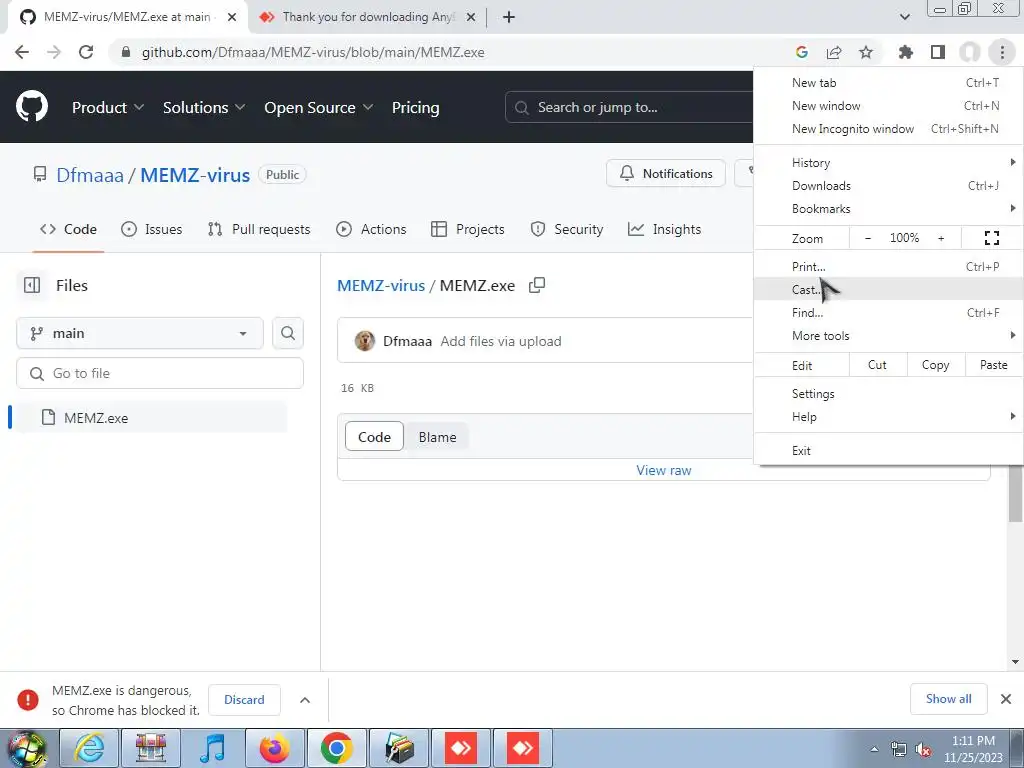Click the Chrome three-dot menu icon
Screen dimensions: 1024x768
(x=1002, y=52)
